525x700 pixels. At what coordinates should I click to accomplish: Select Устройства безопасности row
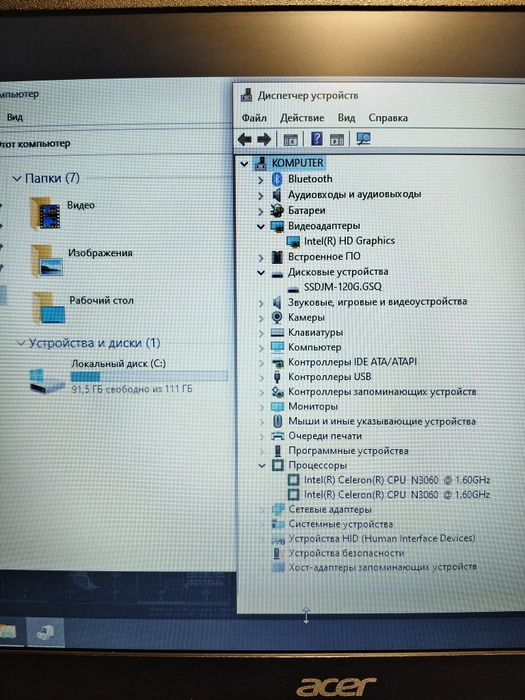pos(346,553)
